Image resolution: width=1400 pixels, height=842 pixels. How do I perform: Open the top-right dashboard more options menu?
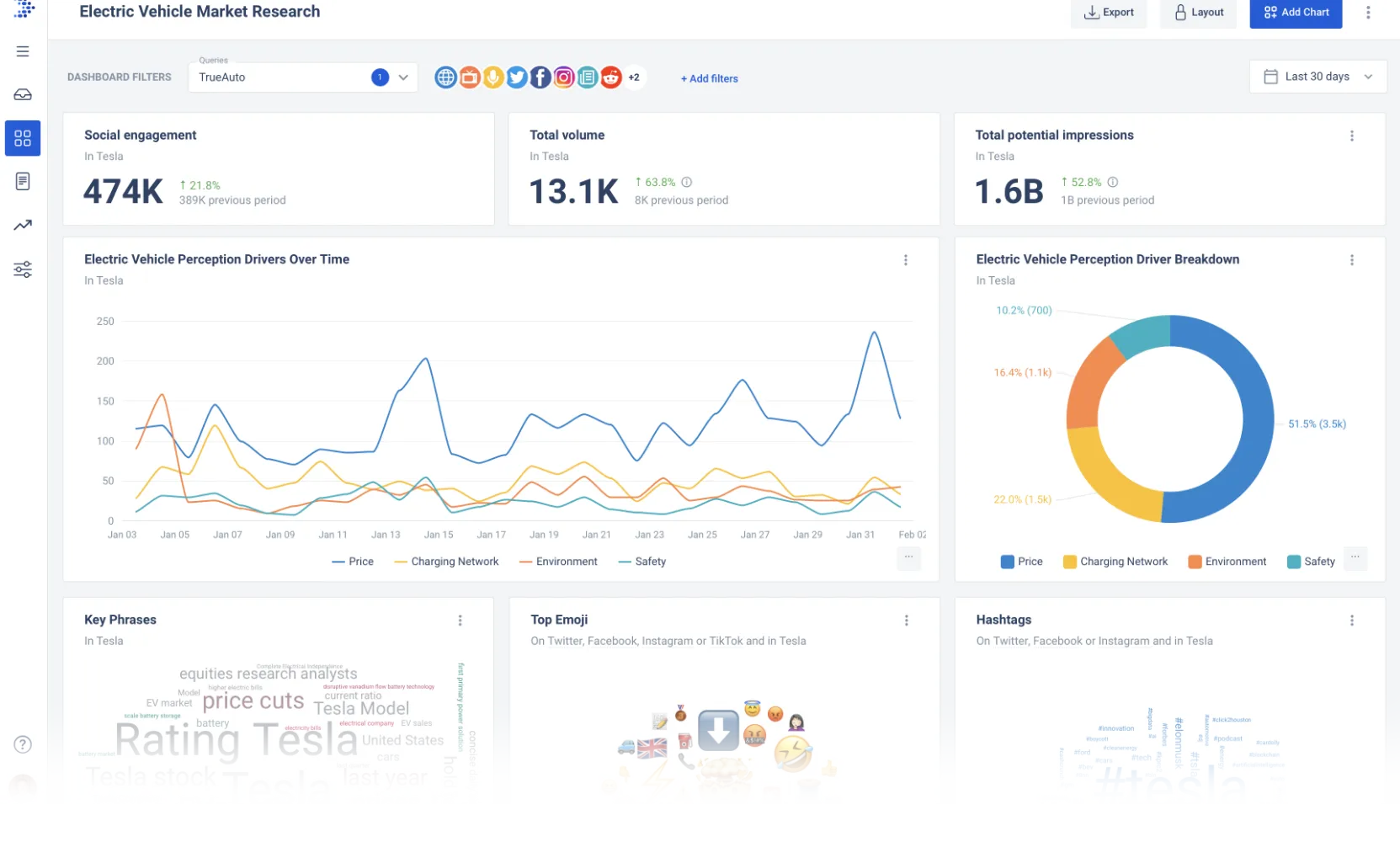tap(1368, 13)
